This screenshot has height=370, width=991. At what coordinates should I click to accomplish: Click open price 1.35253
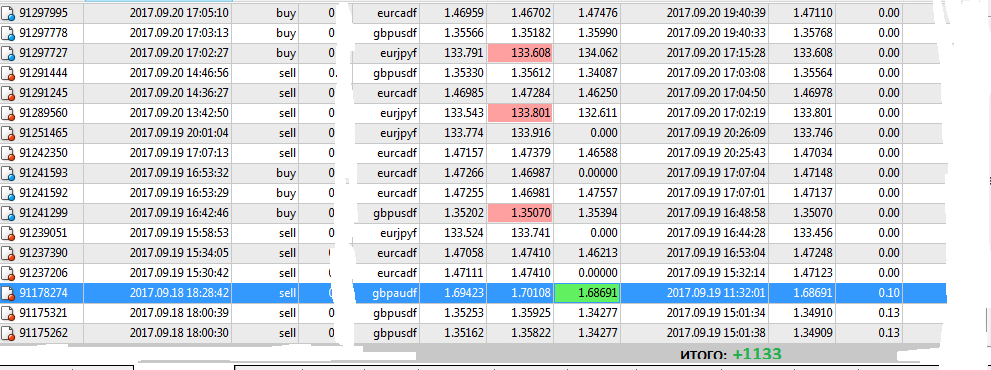point(464,313)
